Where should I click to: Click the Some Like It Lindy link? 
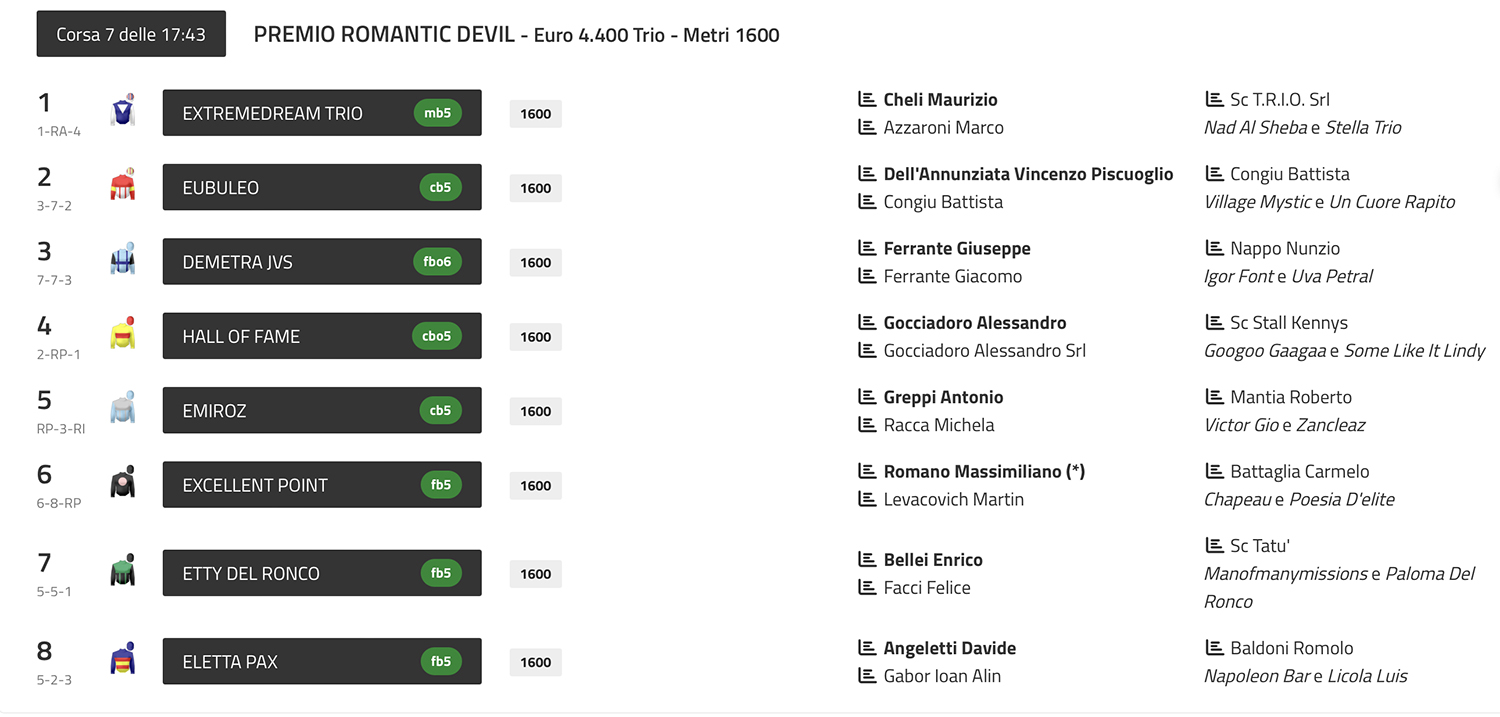[1414, 350]
